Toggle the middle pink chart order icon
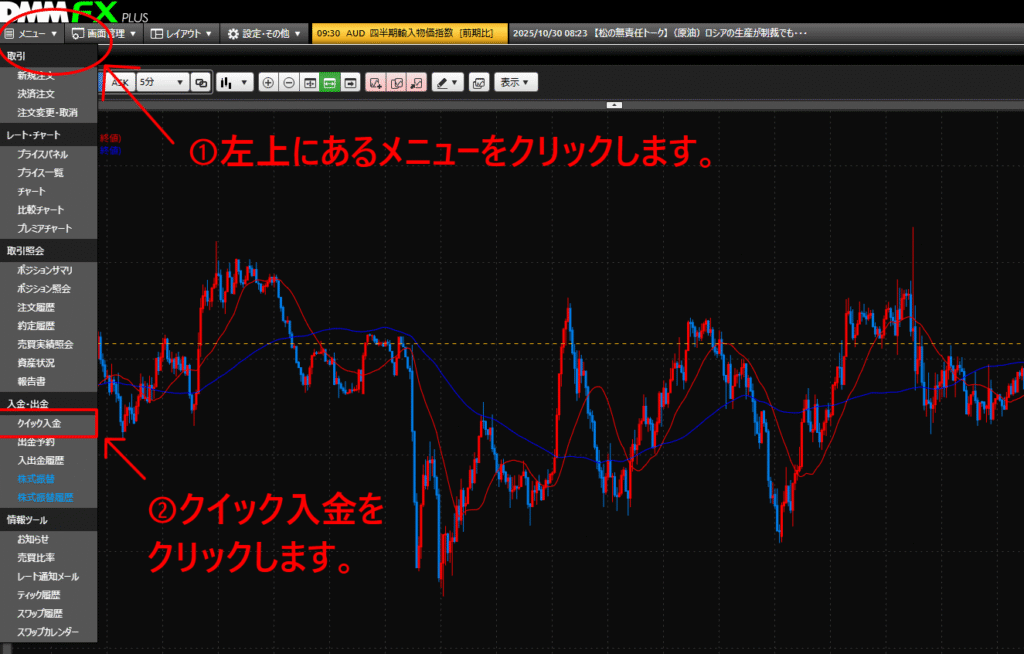The width and height of the screenshot is (1024, 654). (396, 82)
